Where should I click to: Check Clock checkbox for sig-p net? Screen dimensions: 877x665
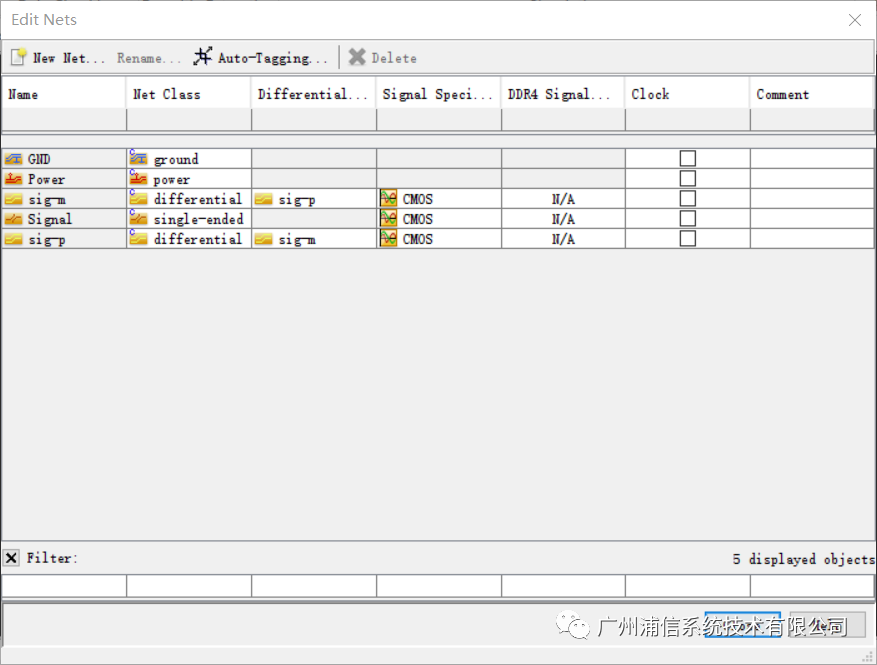[x=688, y=238]
